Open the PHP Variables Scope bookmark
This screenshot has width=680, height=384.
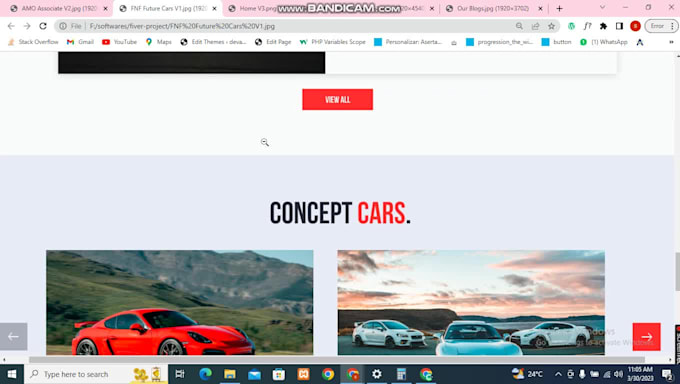coord(333,42)
